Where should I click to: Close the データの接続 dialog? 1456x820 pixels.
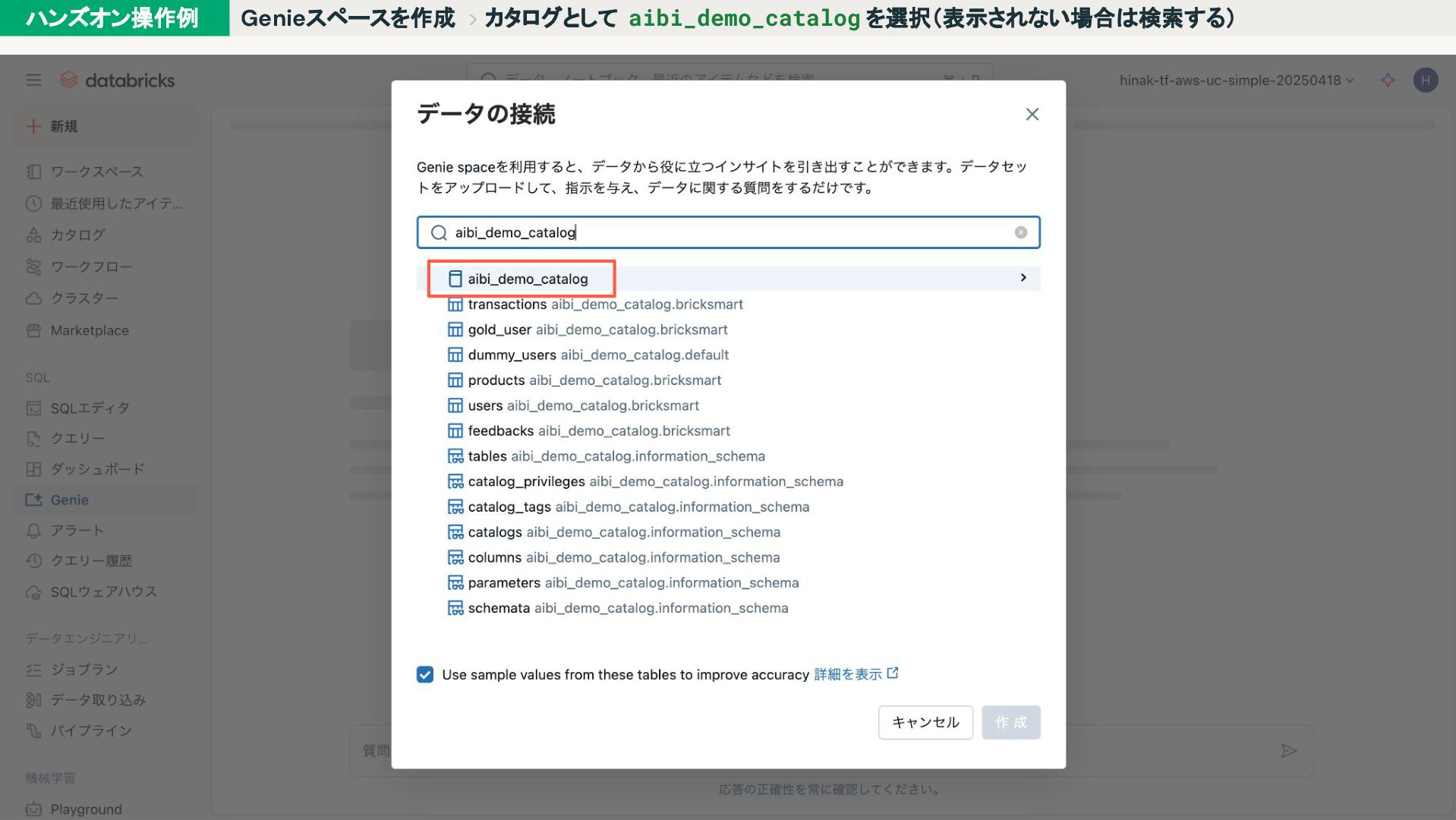click(x=1032, y=114)
